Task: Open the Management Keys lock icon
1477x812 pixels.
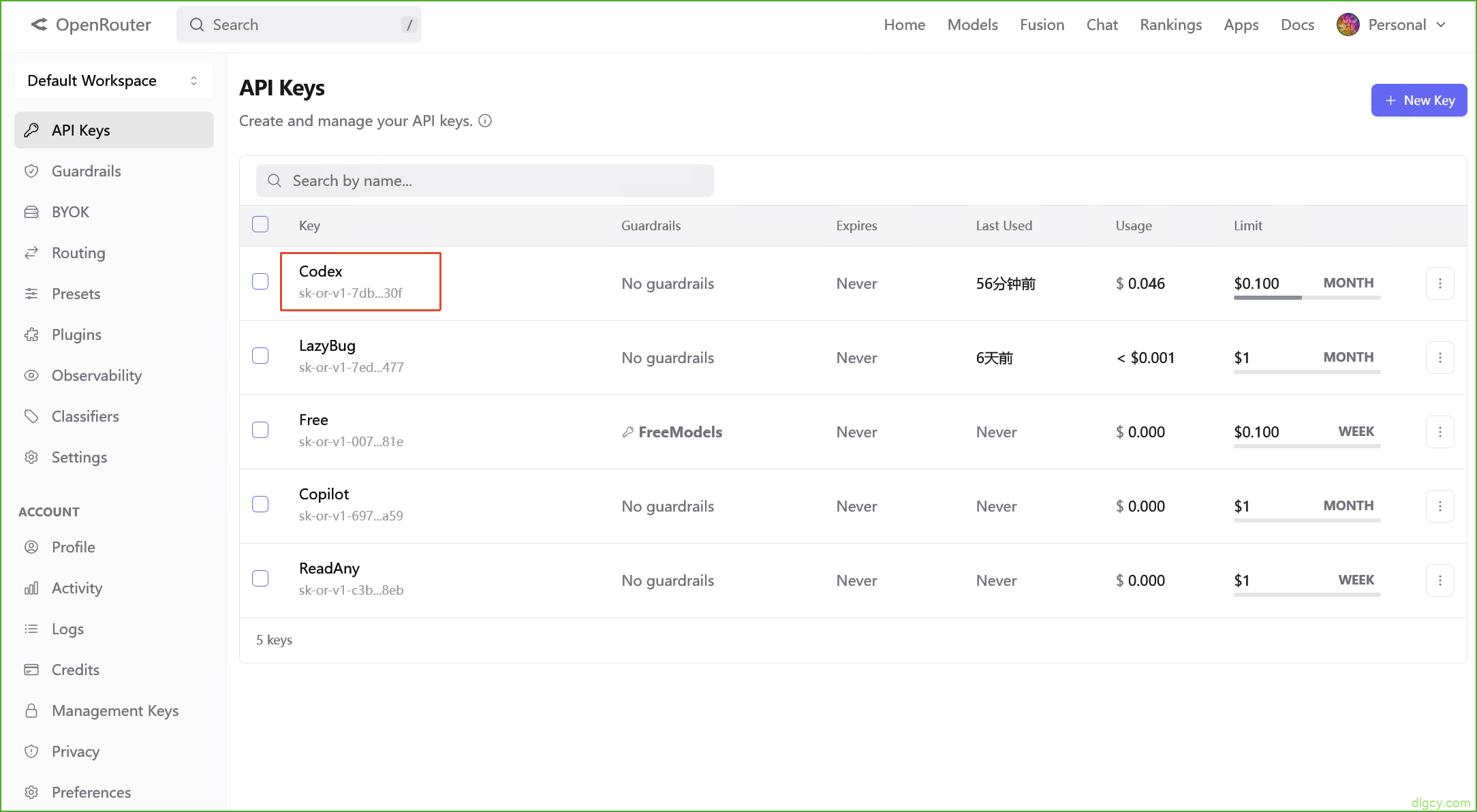Action: 31,710
